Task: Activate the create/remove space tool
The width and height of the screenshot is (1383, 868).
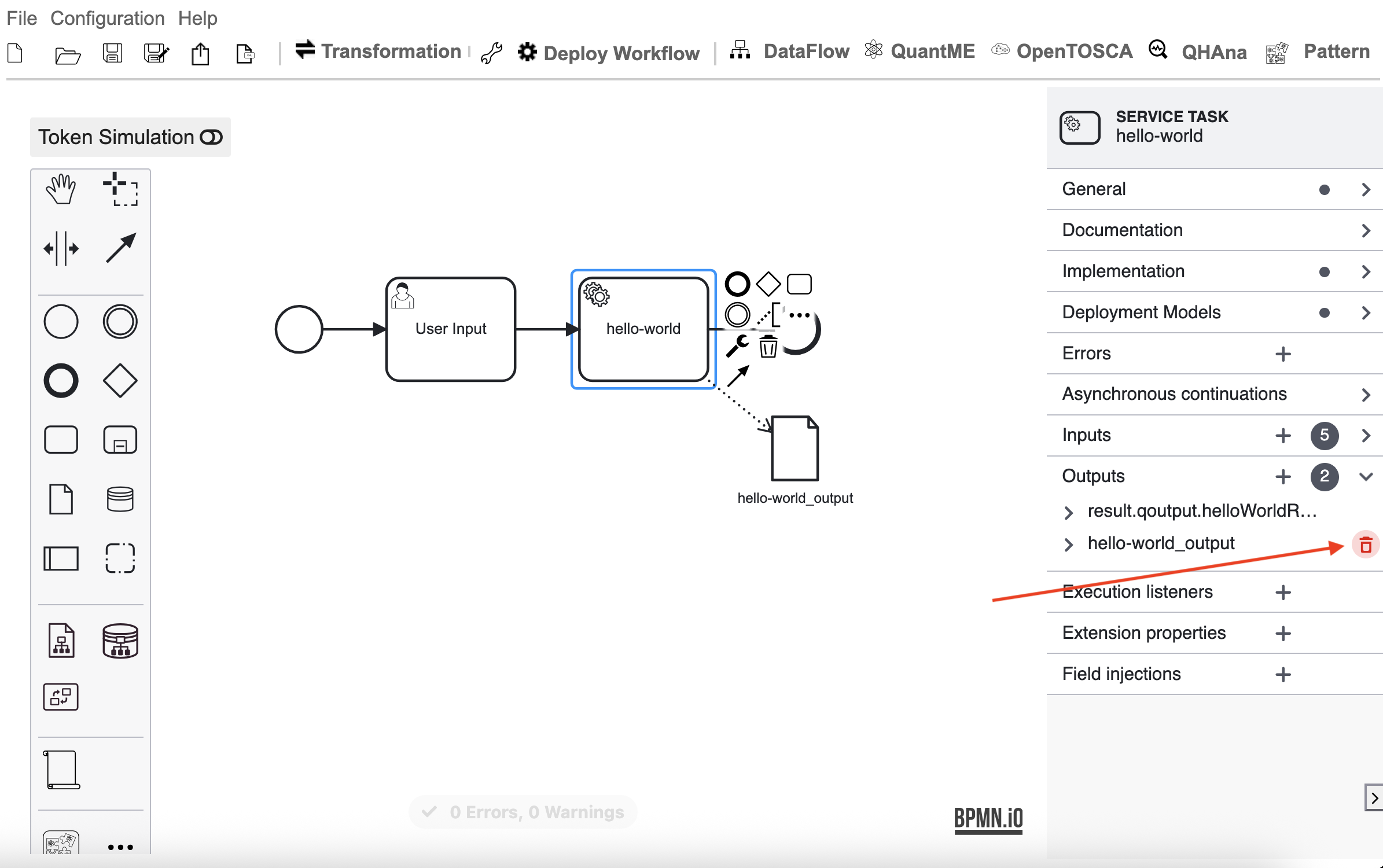Action: tap(61, 249)
